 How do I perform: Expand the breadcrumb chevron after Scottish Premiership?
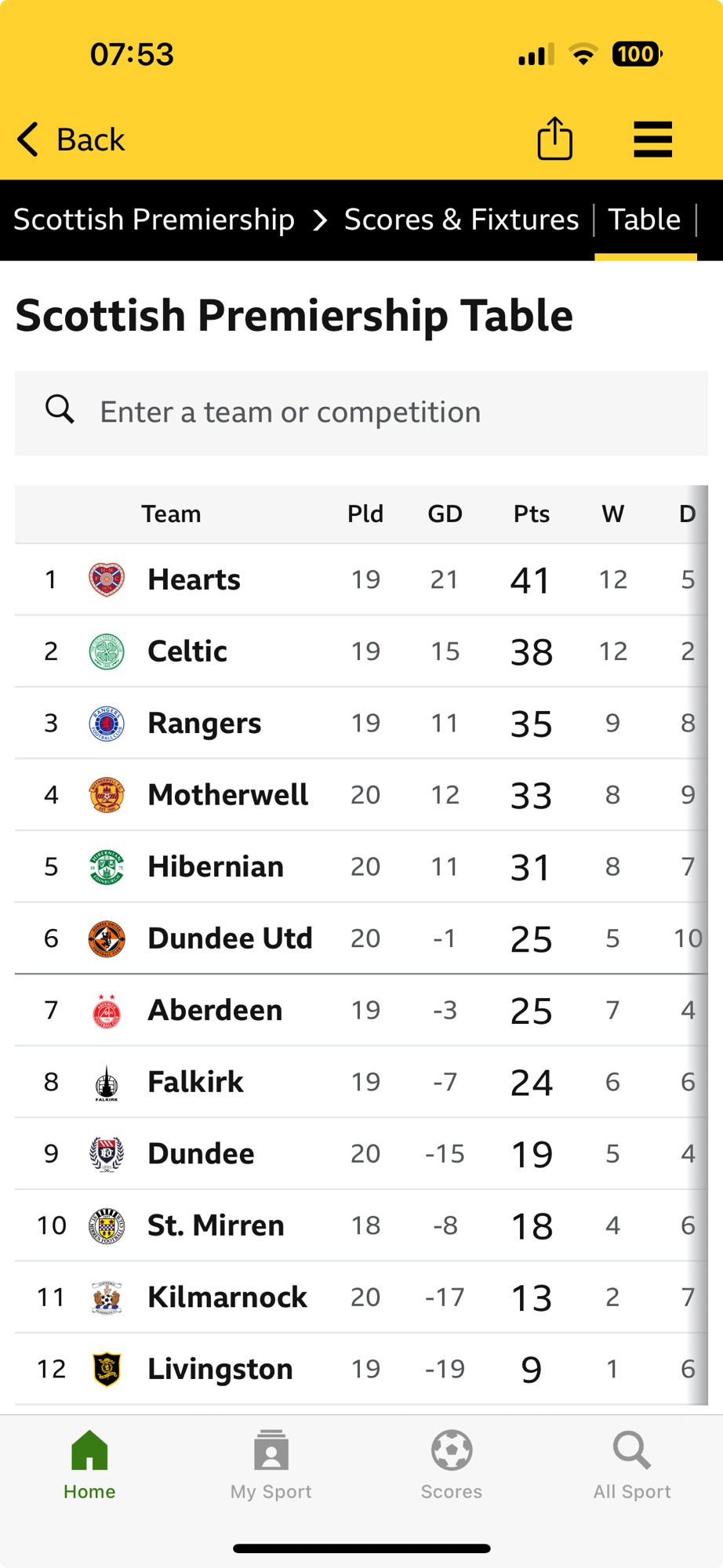click(x=319, y=220)
